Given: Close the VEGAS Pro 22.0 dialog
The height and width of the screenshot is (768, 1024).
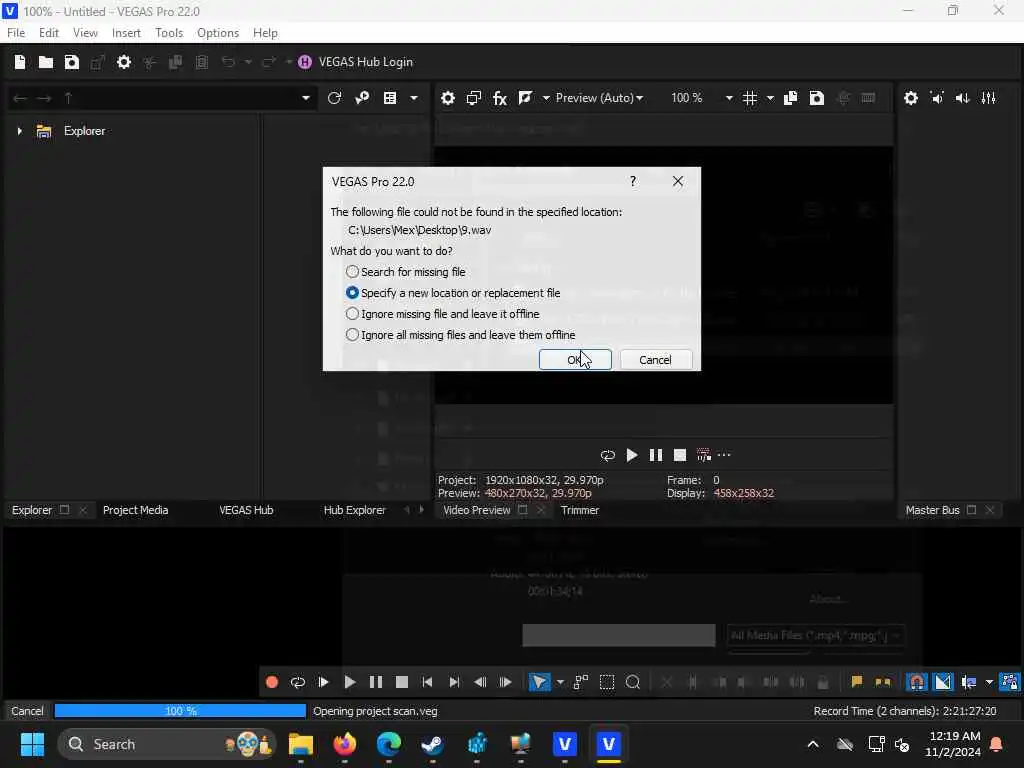Looking at the screenshot, I should pos(678,182).
